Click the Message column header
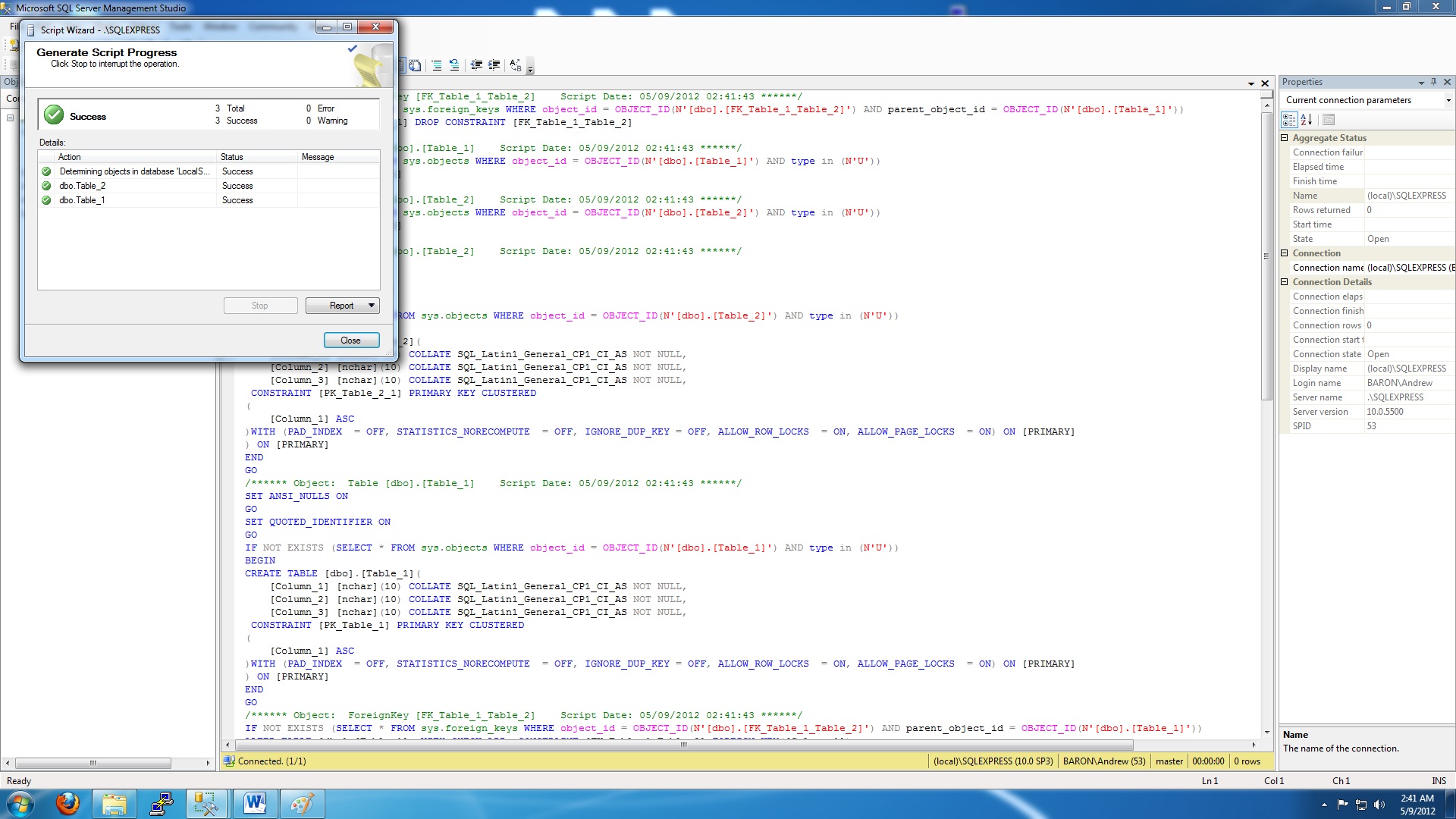Image resolution: width=1456 pixels, height=819 pixels. coord(338,157)
